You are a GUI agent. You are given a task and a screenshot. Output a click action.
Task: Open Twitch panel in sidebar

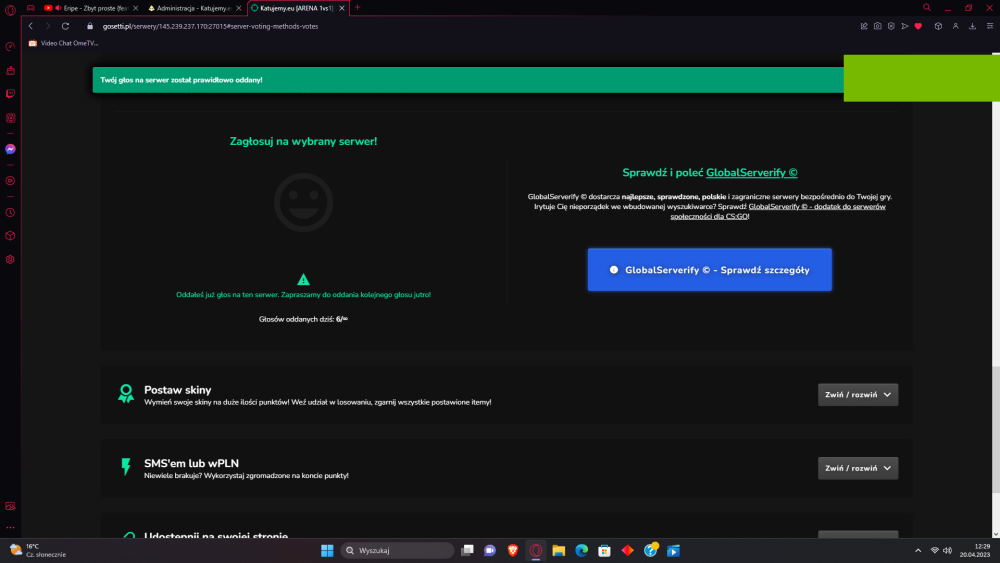tap(10, 94)
